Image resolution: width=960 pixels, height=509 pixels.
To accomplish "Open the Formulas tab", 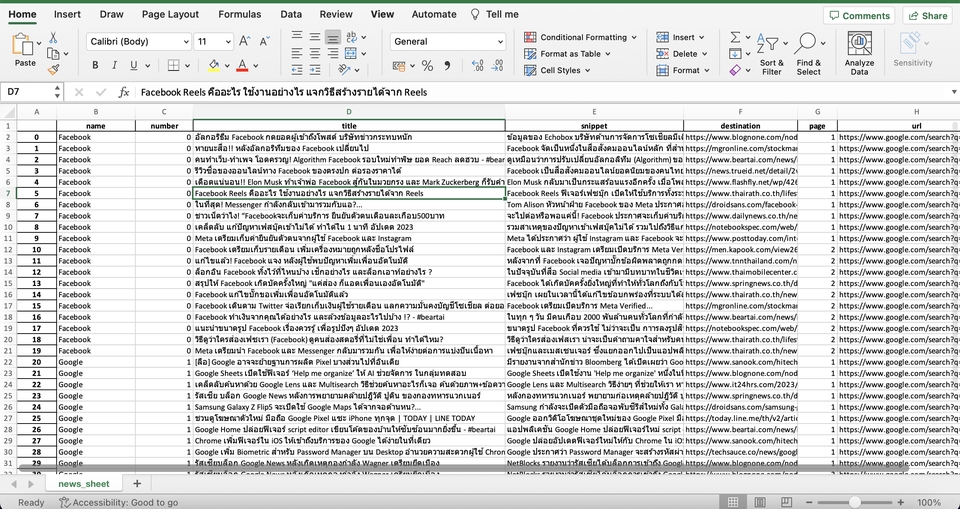I will (239, 14).
